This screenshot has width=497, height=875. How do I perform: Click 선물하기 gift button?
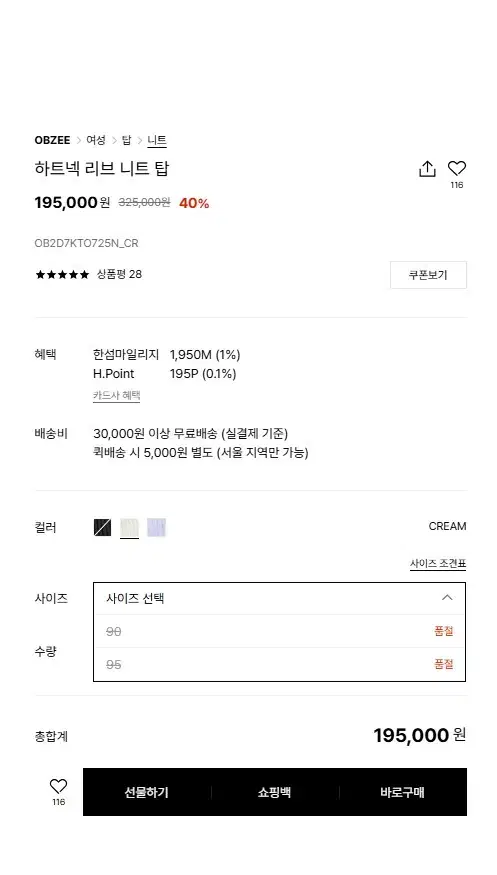[147, 792]
